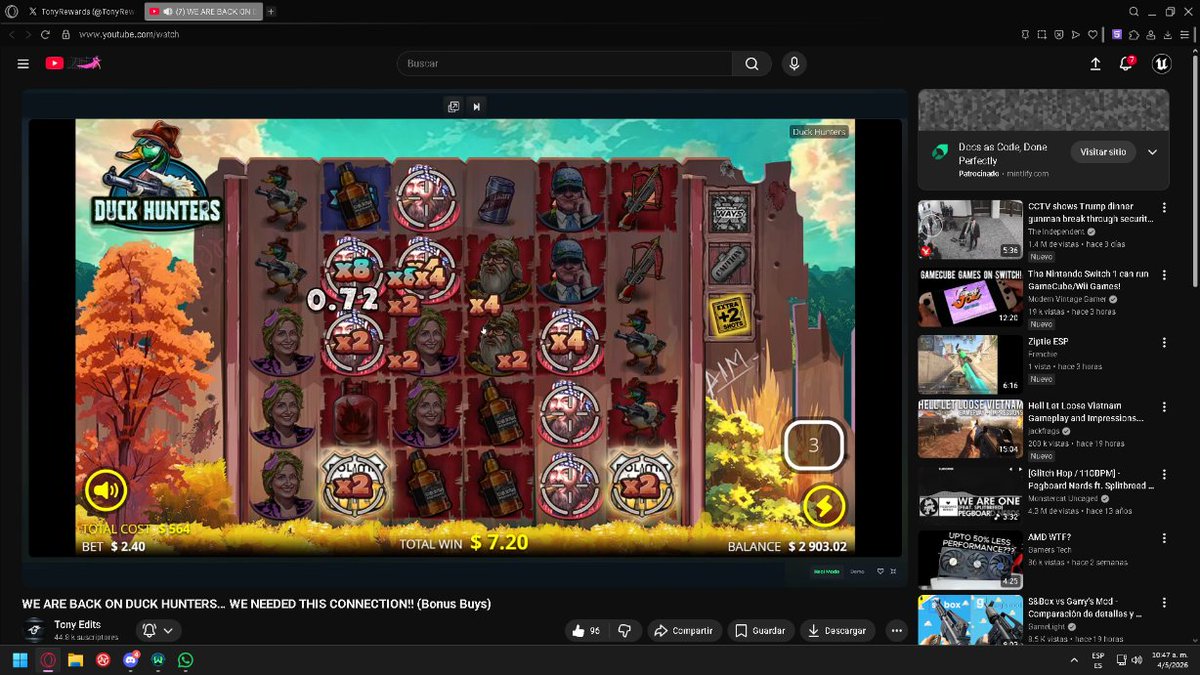Open more actions ellipsis under video
1200x675 pixels.
[x=896, y=631]
